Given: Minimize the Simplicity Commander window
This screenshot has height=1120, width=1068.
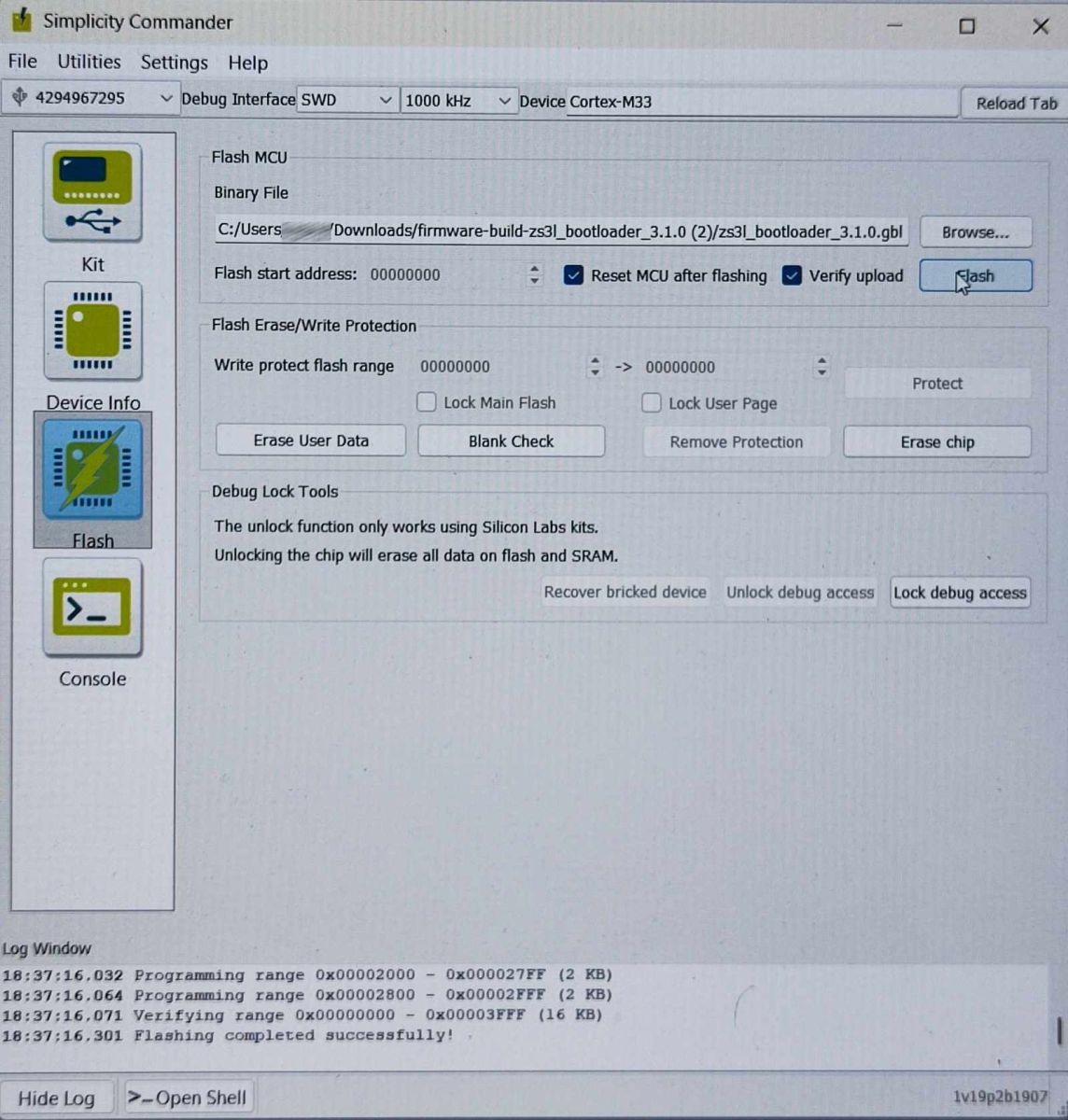Looking at the screenshot, I should pos(895,26).
